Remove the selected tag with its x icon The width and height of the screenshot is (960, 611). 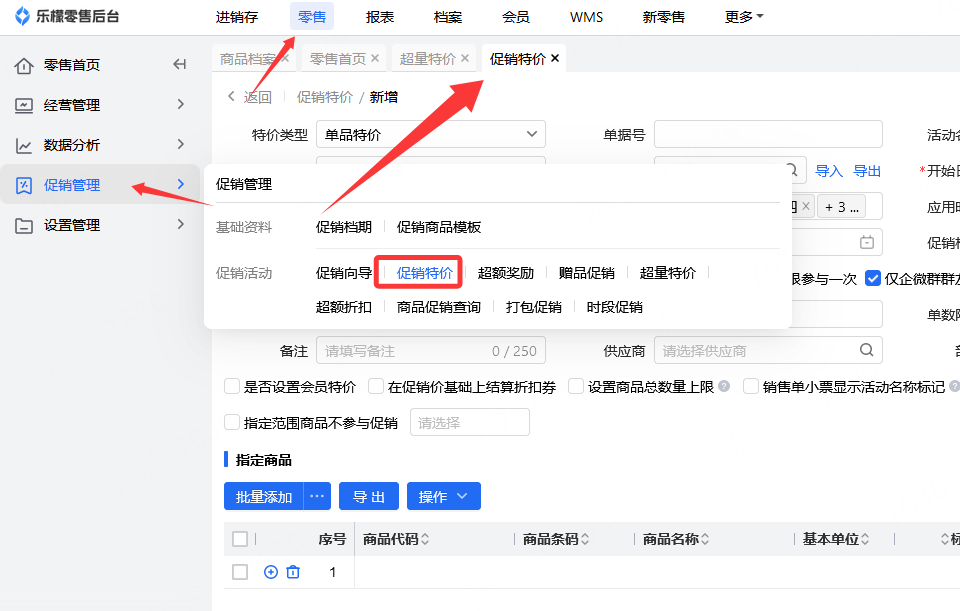tap(806, 207)
